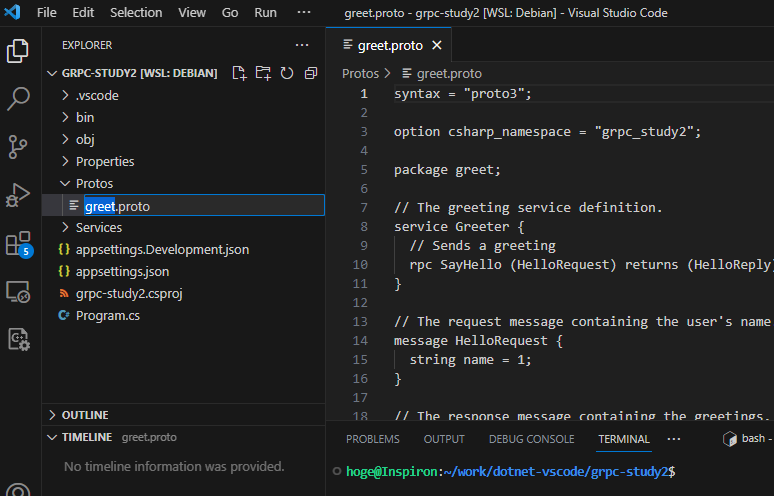Open Program.cs from the file tree

107,315
